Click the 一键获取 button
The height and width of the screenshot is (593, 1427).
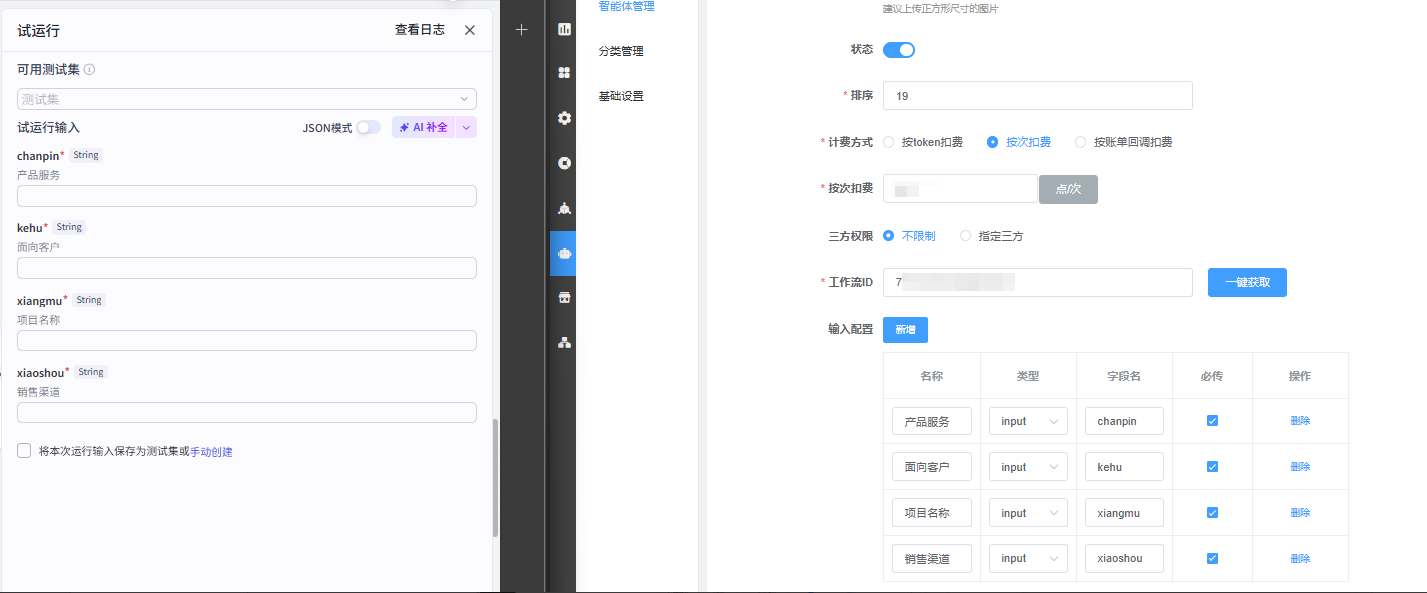pos(1246,282)
